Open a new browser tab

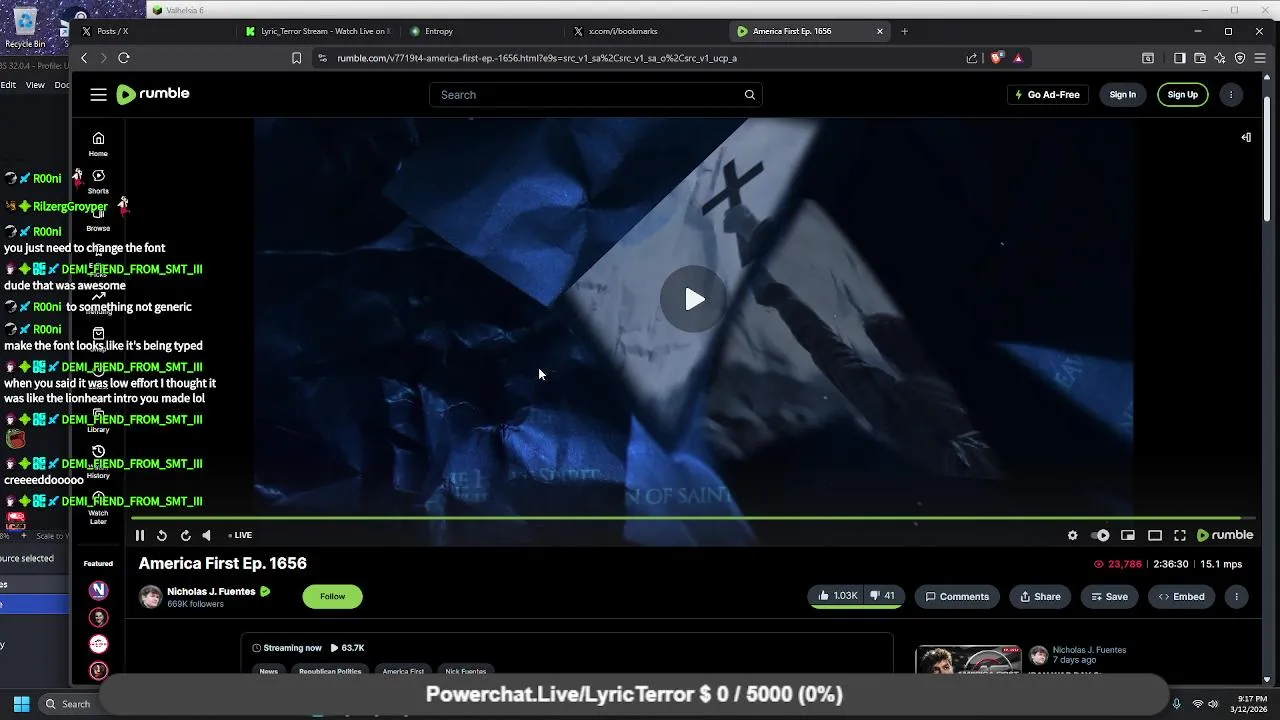pos(904,31)
